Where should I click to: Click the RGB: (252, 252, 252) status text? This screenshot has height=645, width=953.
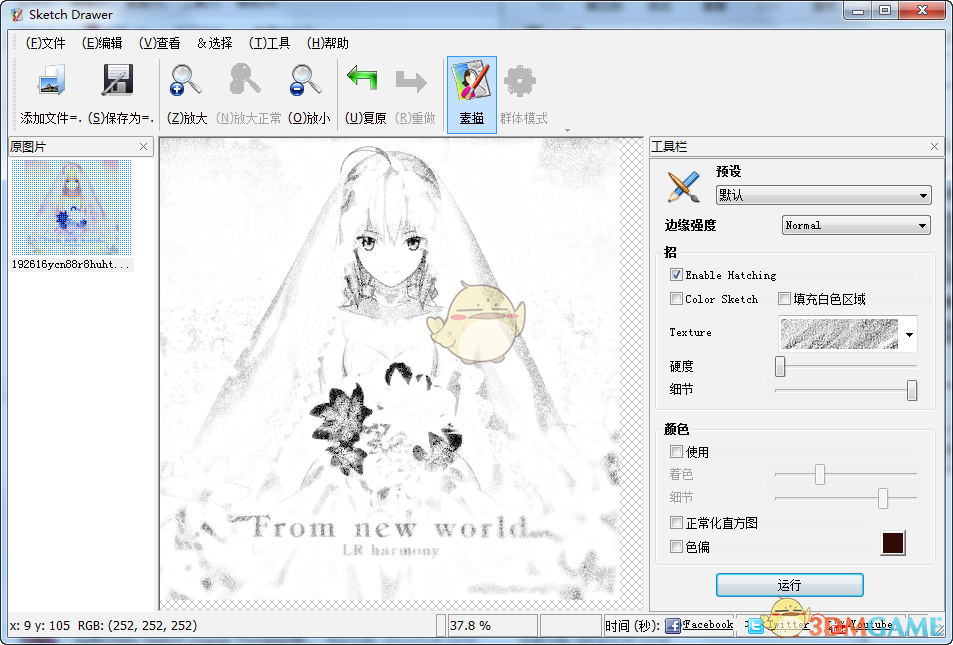tap(137, 626)
